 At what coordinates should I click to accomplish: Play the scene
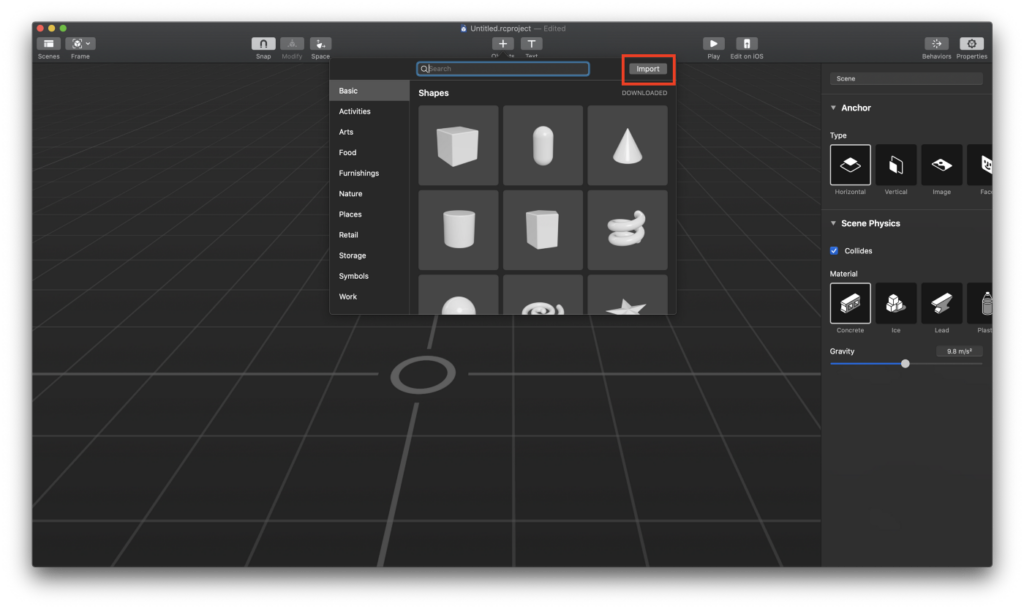(x=713, y=44)
